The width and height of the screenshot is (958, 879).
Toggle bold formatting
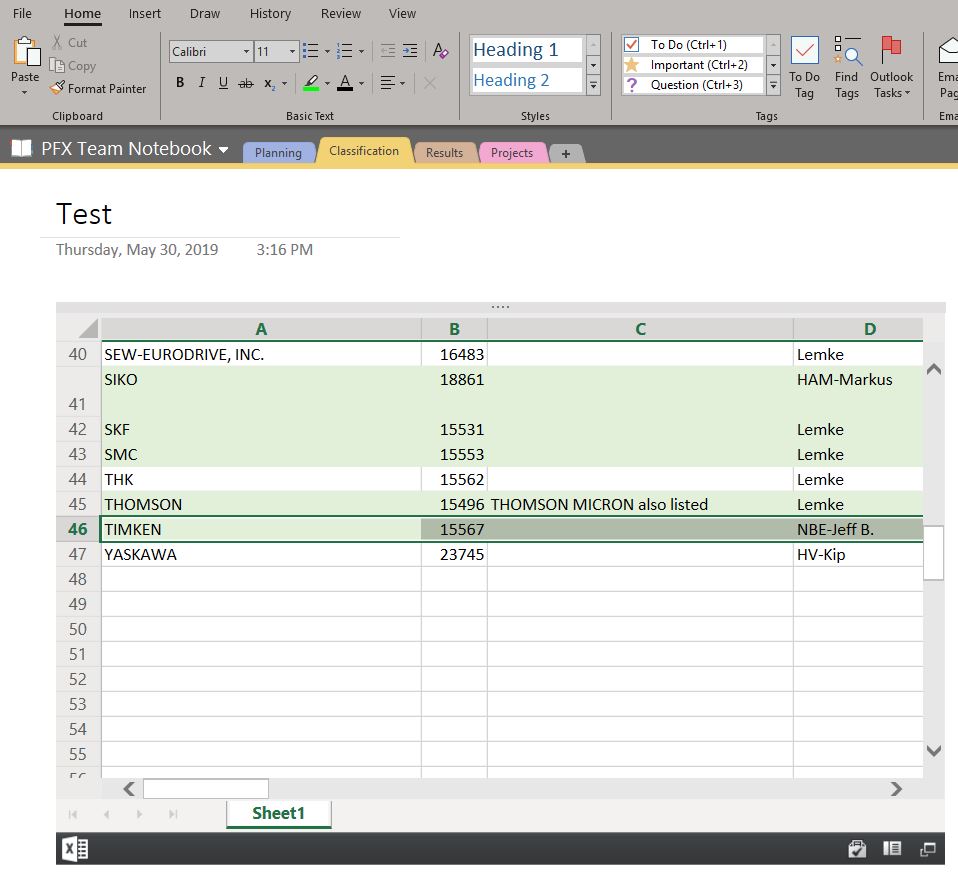[x=180, y=82]
